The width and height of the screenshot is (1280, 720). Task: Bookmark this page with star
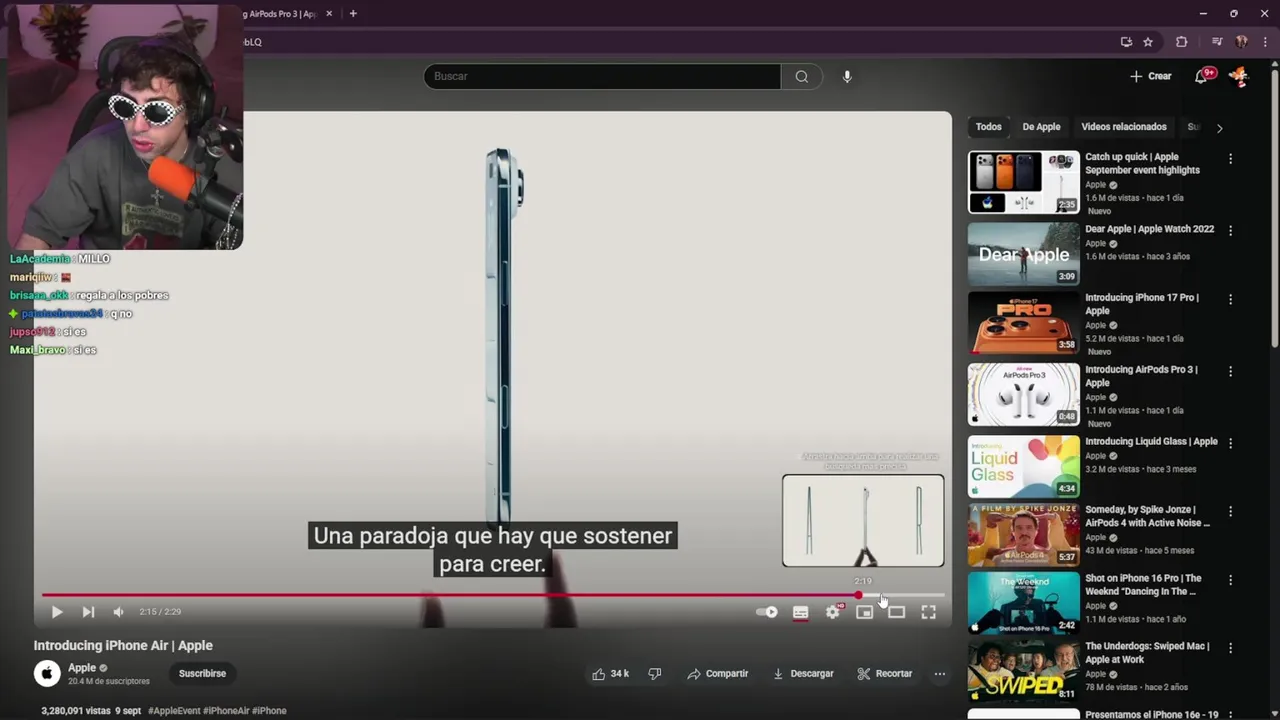click(x=1148, y=42)
